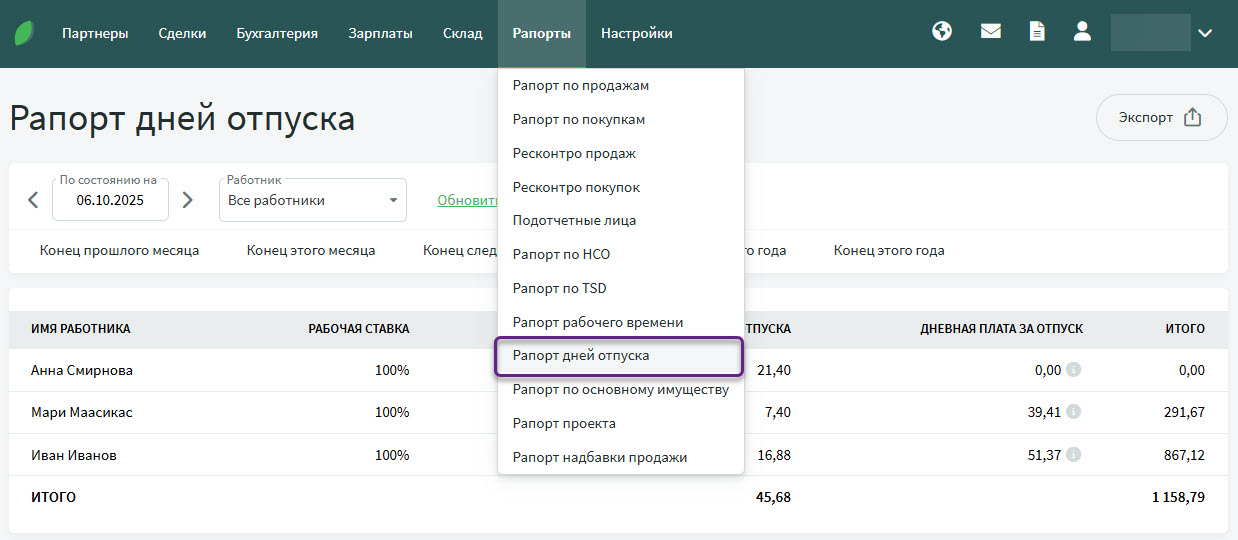Select Рапорт рабочего времени from menu
This screenshot has width=1238, height=540.
(x=597, y=322)
